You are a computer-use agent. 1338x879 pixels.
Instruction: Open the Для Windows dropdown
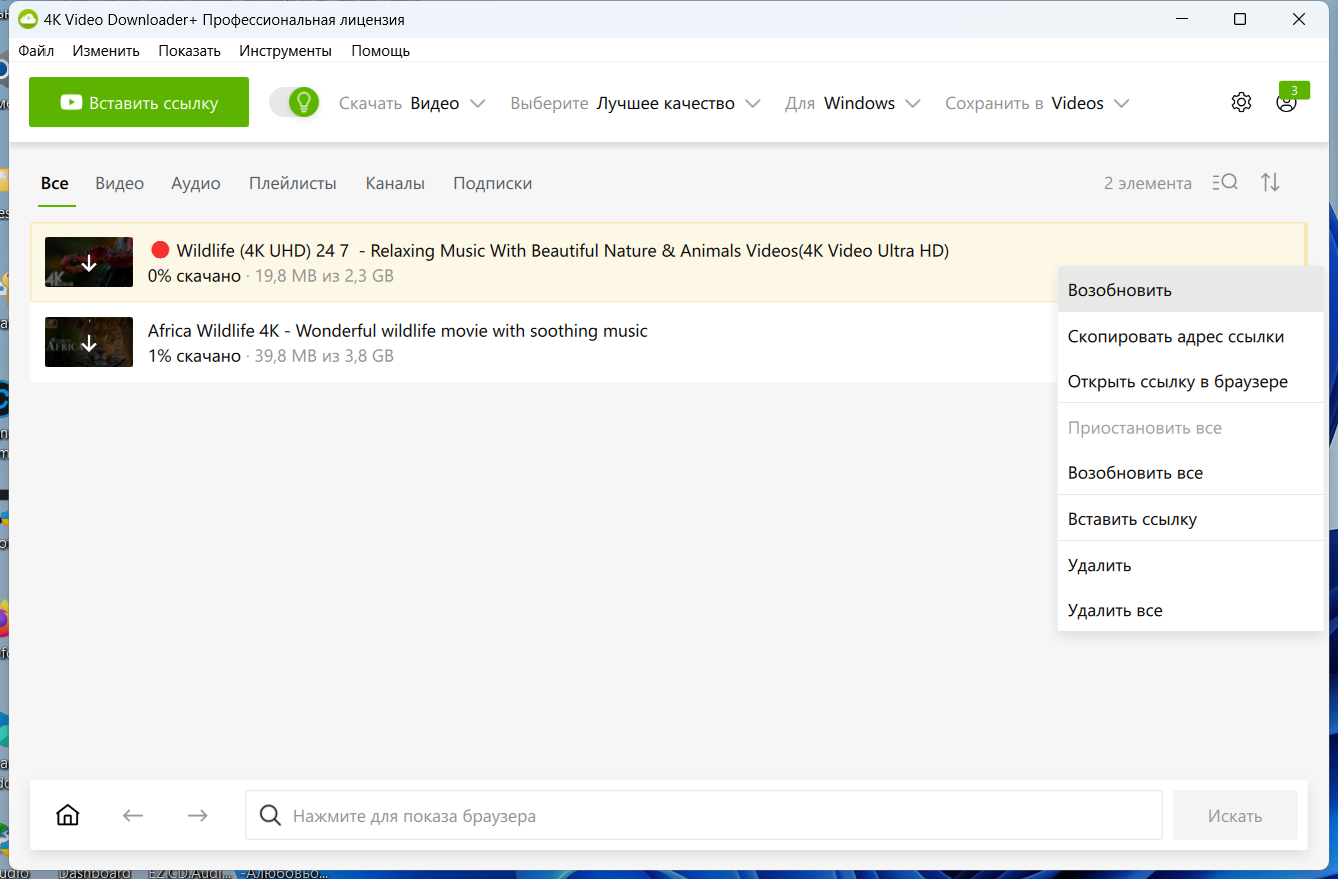point(853,103)
